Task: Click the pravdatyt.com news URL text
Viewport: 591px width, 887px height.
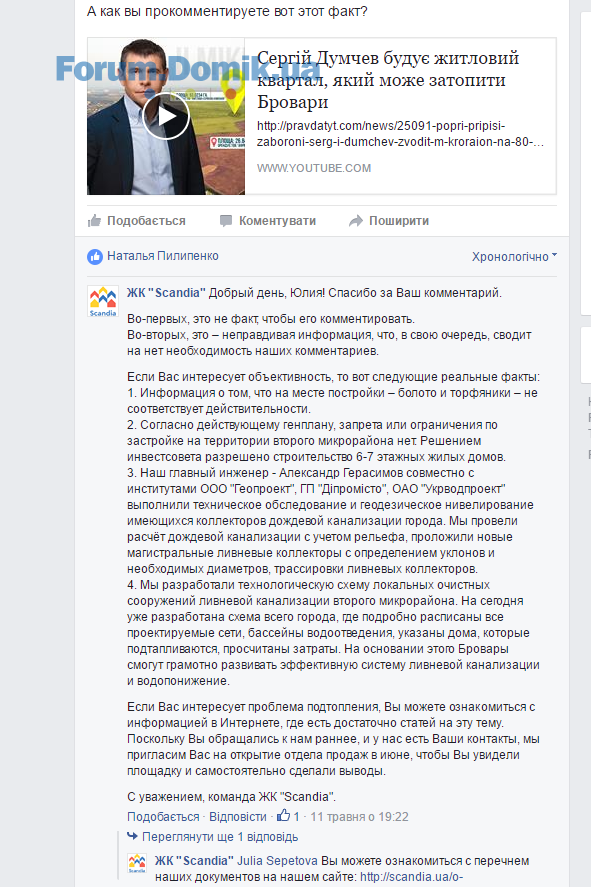Action: [x=400, y=134]
